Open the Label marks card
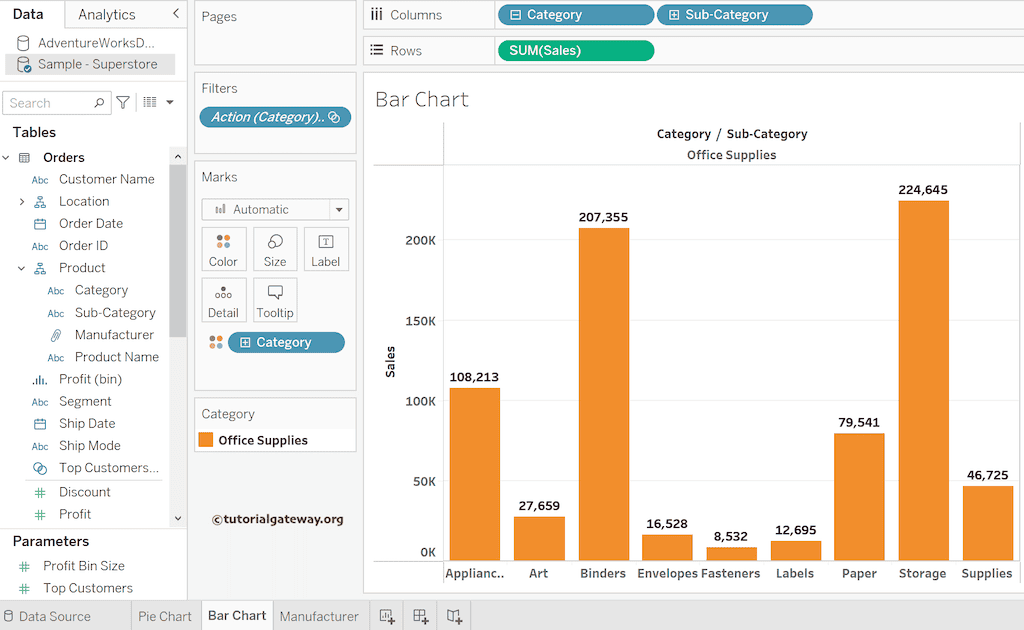 click(326, 249)
